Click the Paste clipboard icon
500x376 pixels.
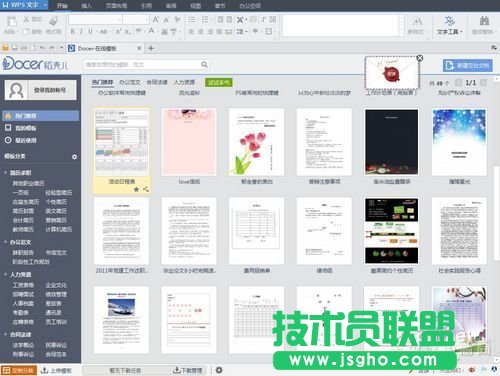[x=11, y=22]
